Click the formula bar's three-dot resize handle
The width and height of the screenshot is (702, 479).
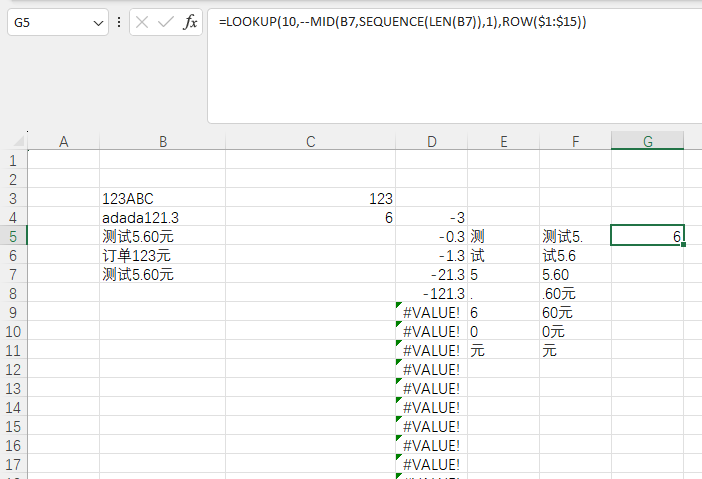(119, 22)
